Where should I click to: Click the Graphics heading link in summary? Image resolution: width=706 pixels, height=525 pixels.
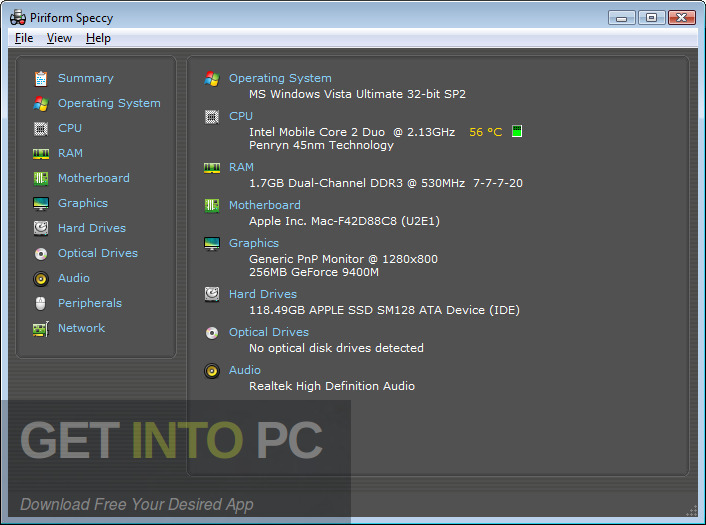254,244
